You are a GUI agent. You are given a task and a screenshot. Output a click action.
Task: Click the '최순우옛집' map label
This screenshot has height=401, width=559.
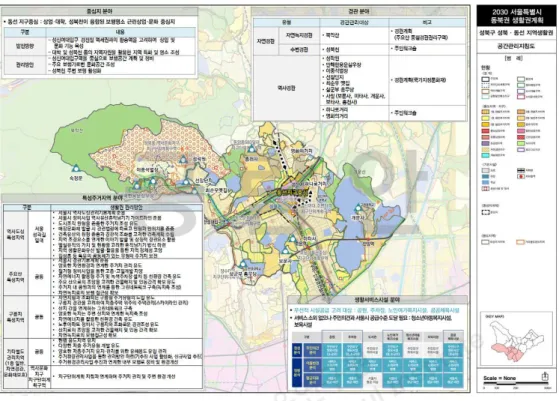(218, 191)
